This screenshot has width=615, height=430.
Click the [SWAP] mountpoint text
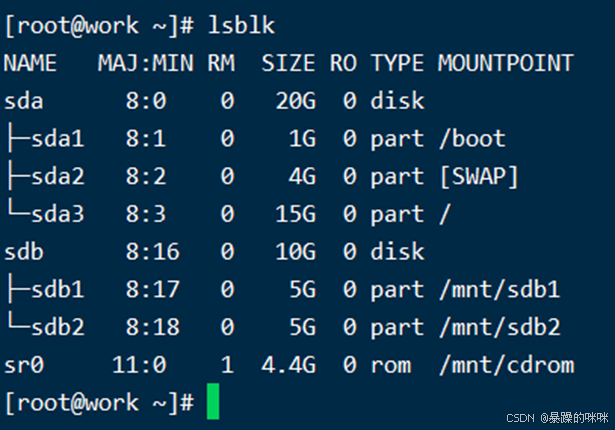pyautogui.click(x=478, y=177)
